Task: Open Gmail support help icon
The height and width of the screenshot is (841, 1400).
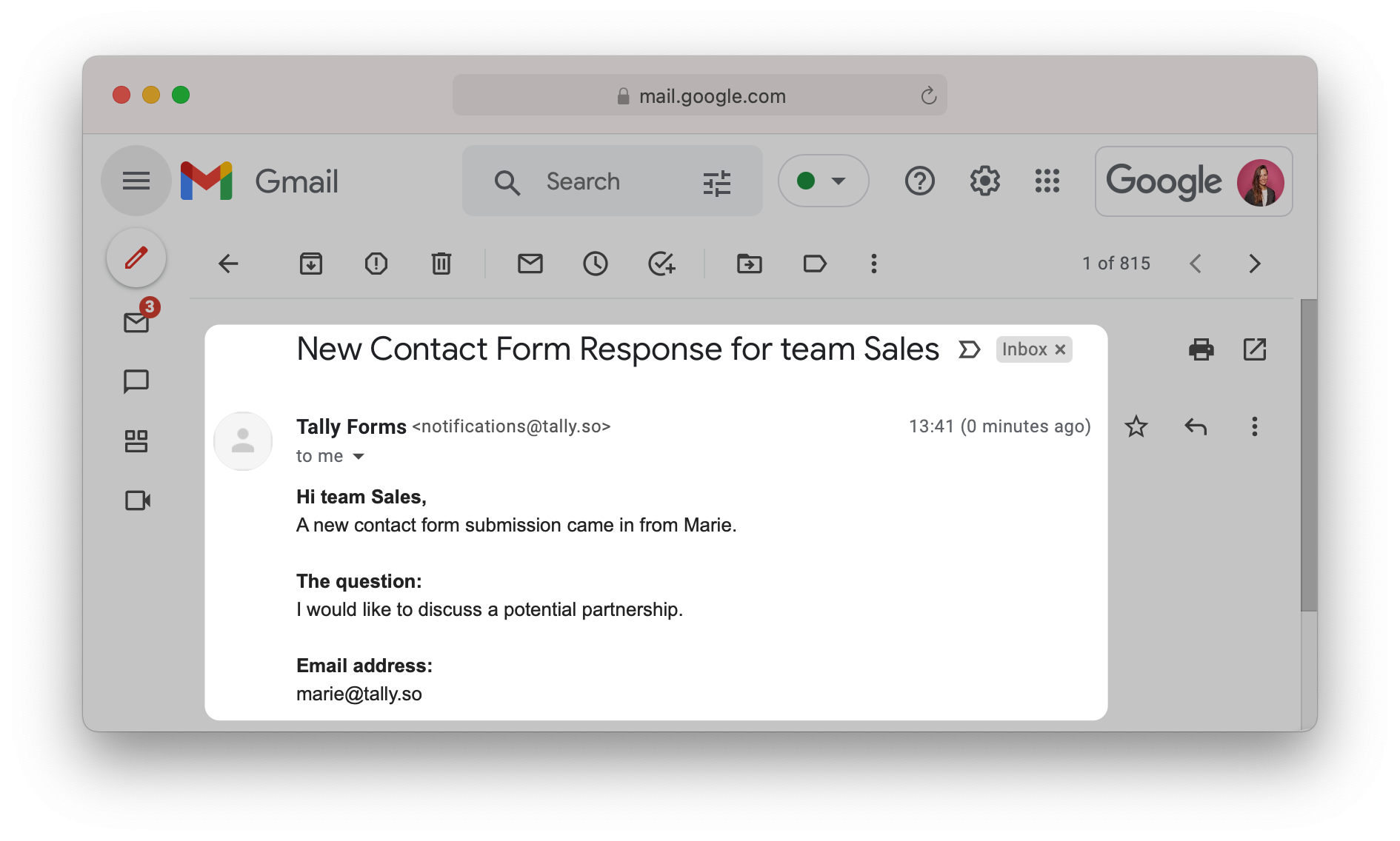Action: pos(920,181)
